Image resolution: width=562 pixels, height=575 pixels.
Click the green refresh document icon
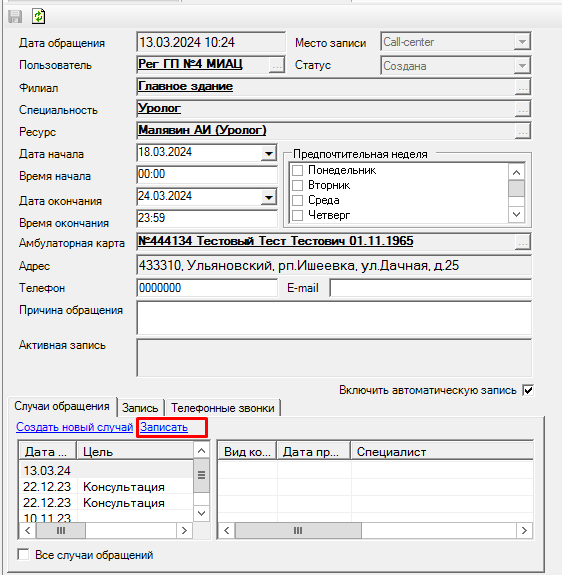click(x=38, y=17)
